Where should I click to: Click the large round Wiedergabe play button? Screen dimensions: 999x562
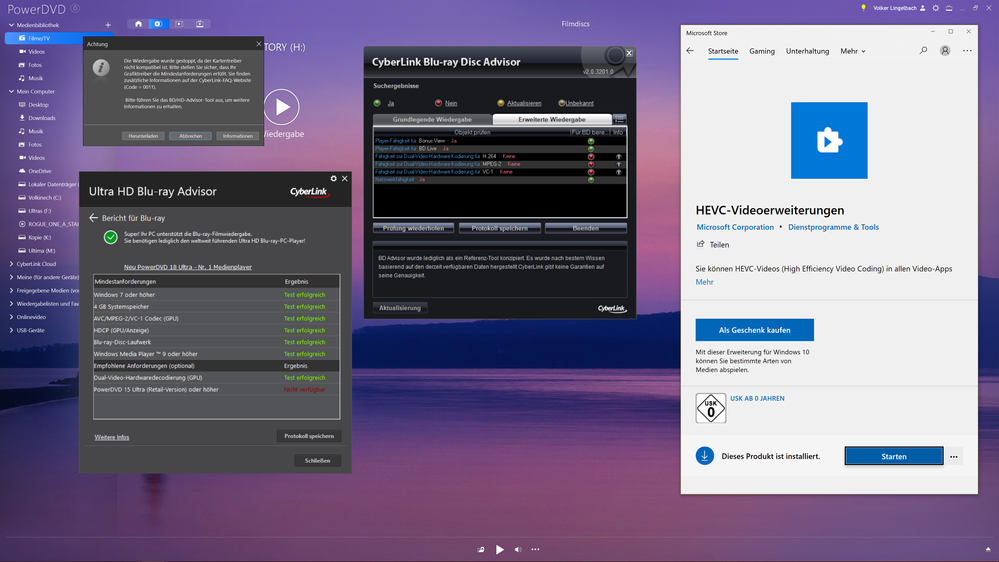pos(282,107)
